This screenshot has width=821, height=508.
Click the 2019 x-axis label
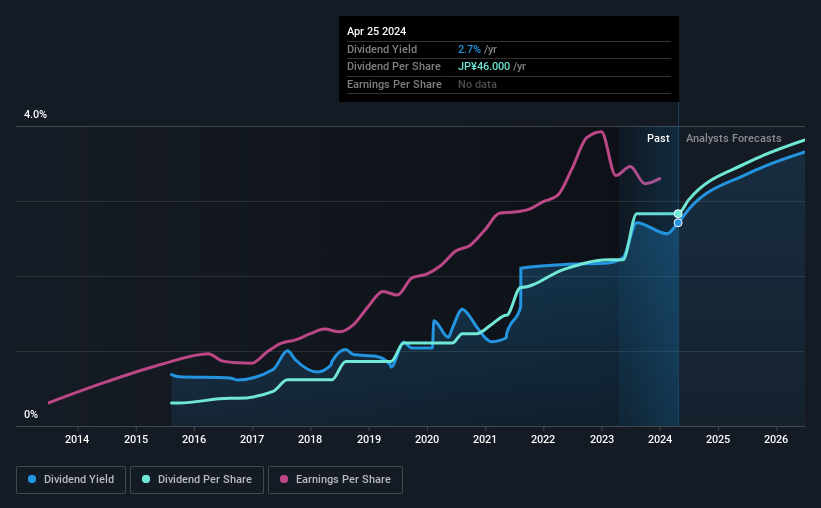[369, 439]
